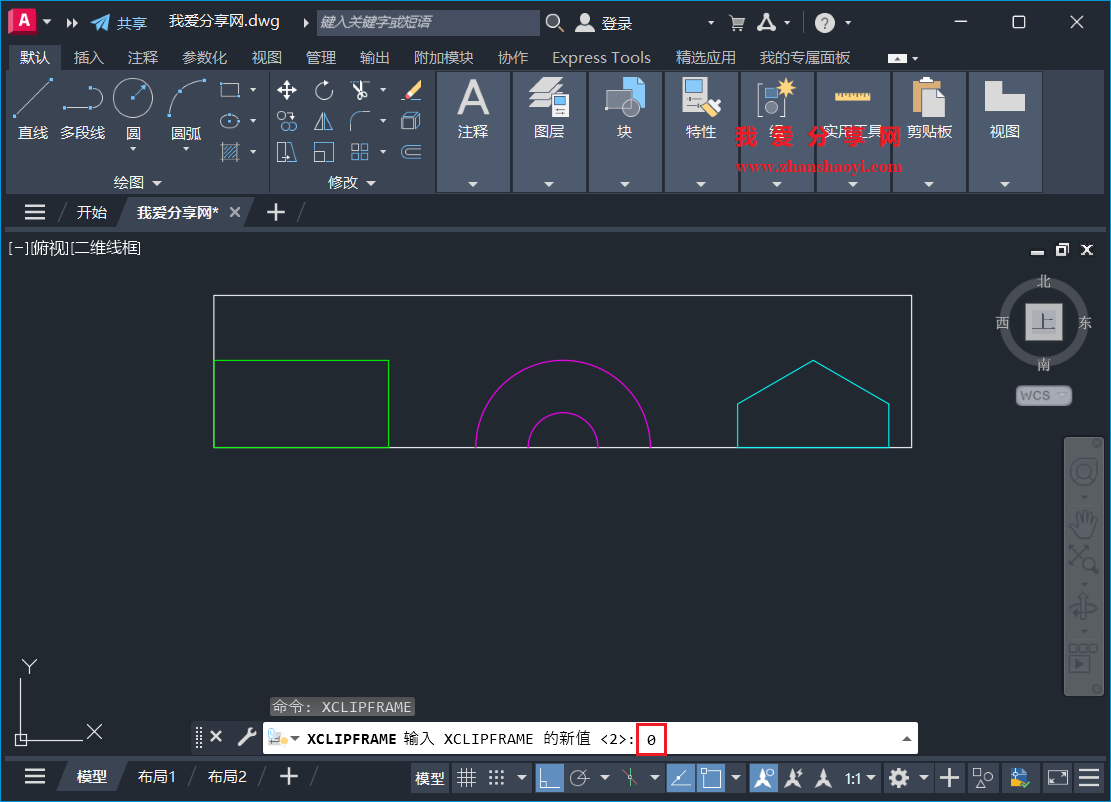Screen dimensions: 1111x802
Task: Toggle orthogonal mode in status bar
Action: [x=549, y=777]
